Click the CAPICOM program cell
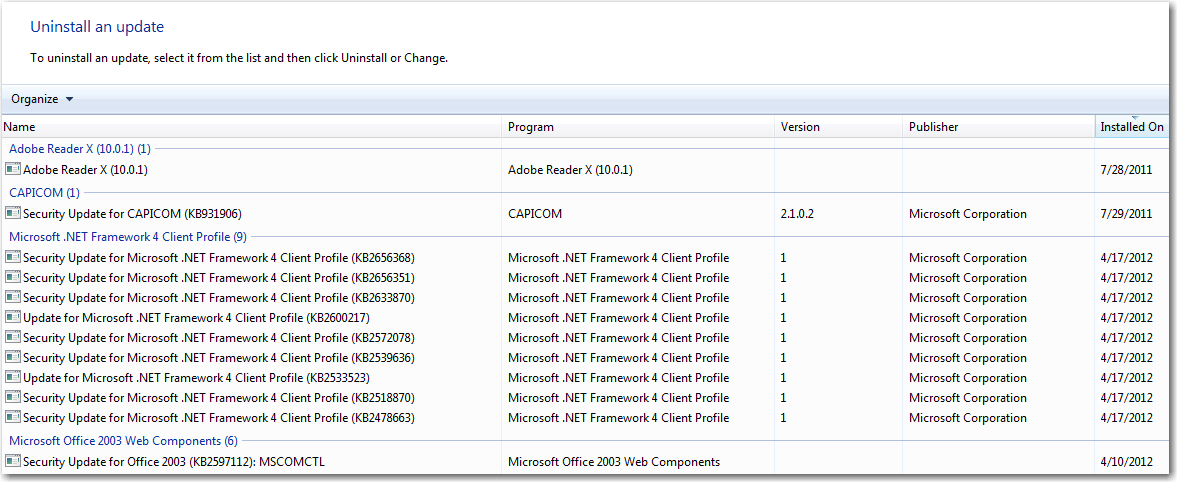This screenshot has width=1177, height=482. point(535,214)
